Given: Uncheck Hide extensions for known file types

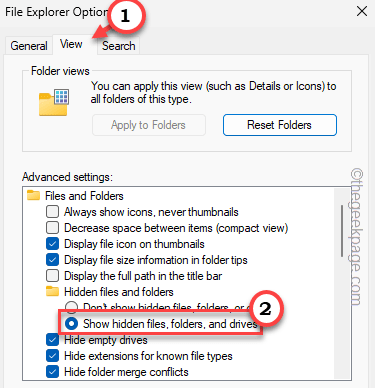Looking at the screenshot, I should point(52,356).
